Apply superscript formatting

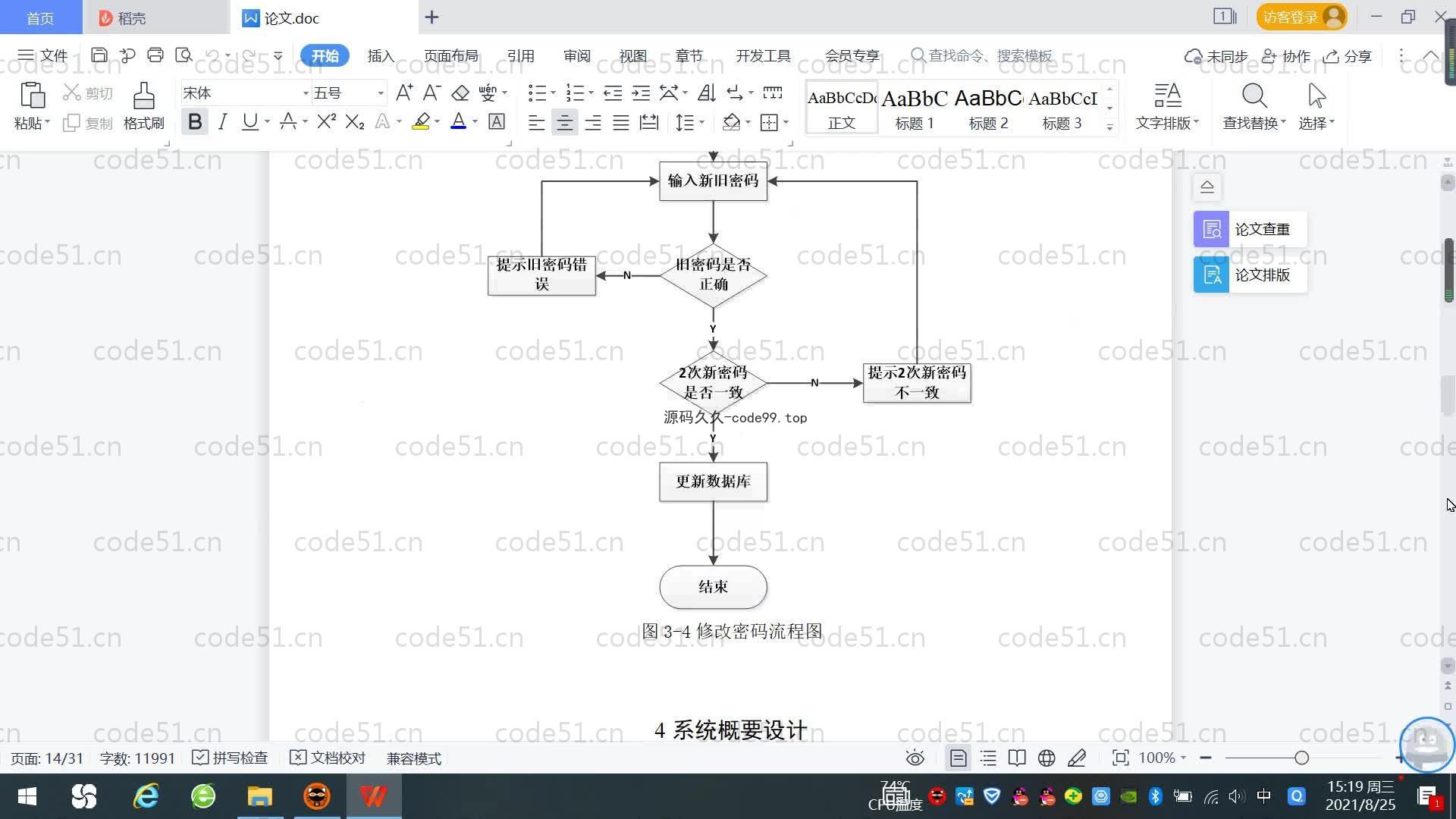326,121
